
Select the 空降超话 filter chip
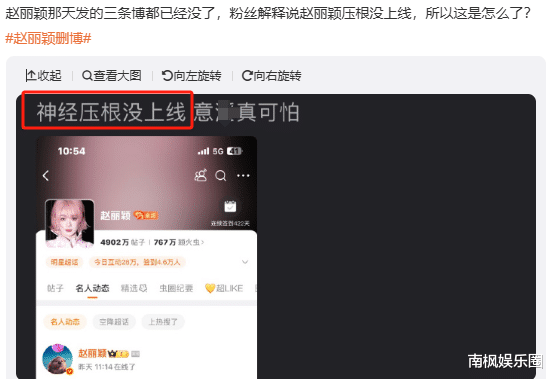coord(114,322)
